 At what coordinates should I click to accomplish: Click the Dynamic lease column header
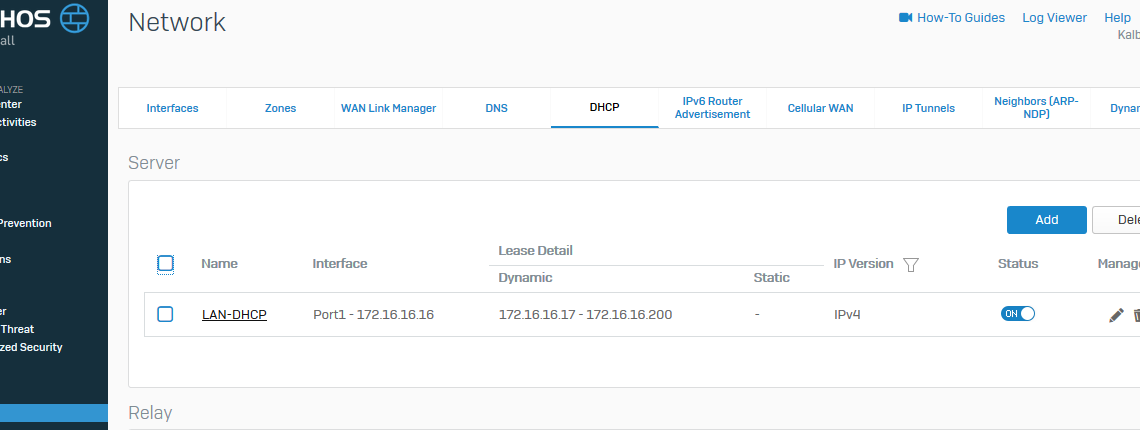tap(525, 277)
